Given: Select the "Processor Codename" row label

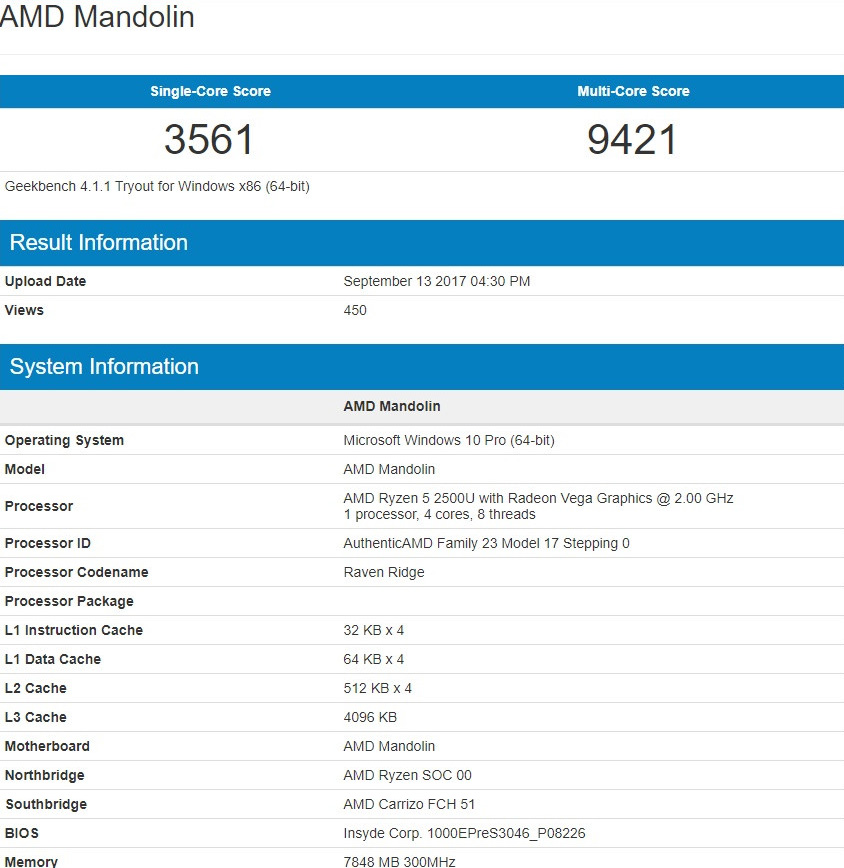Looking at the screenshot, I should pos(76,572).
